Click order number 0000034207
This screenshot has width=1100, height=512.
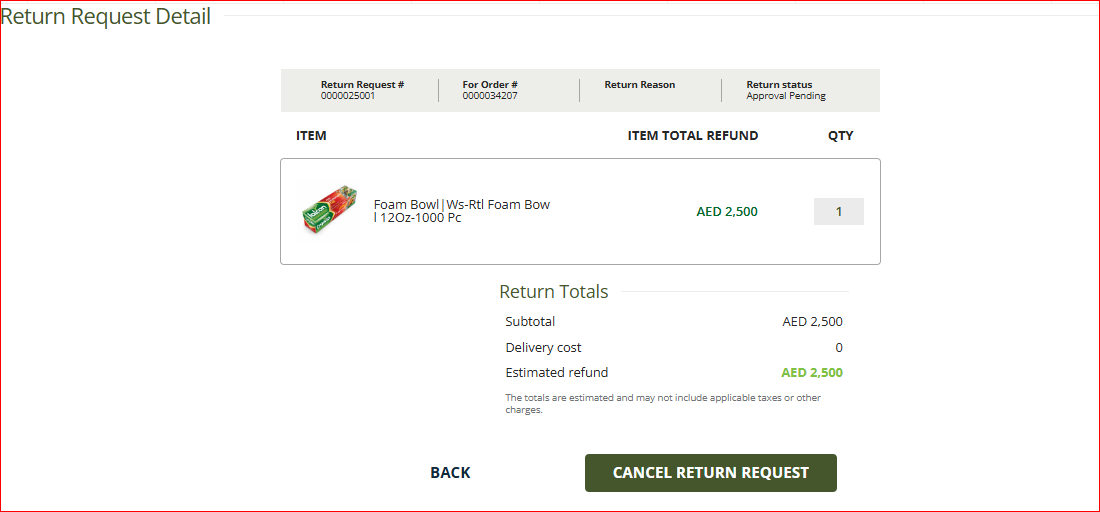coord(490,97)
